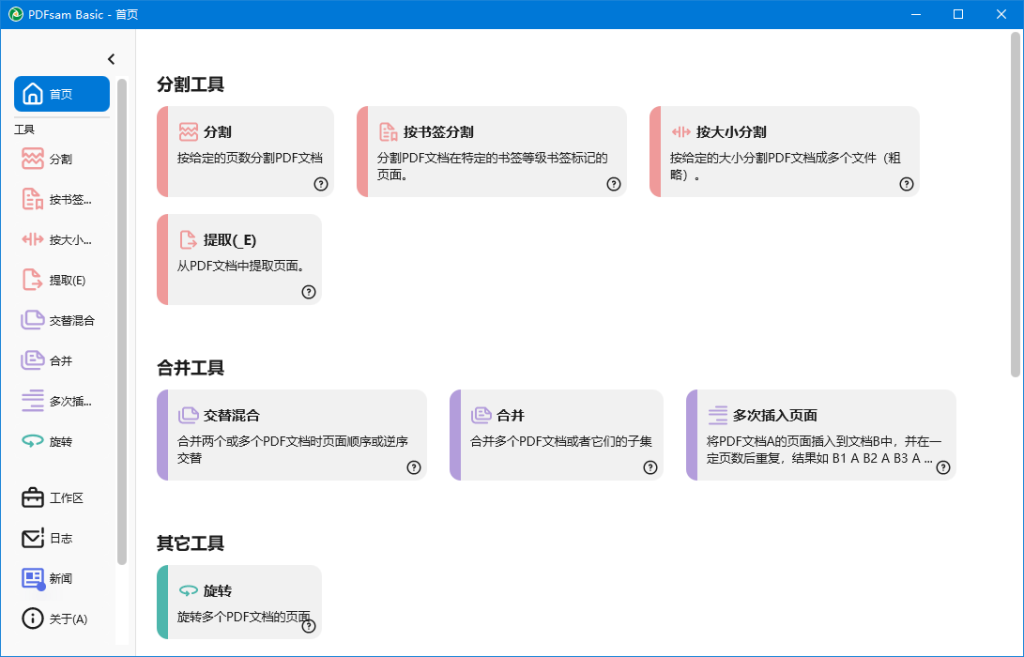Viewport: 1024px width, 657px height.
Task: Click the 分割 label in the sidebar
Action: pyautogui.click(x=61, y=159)
